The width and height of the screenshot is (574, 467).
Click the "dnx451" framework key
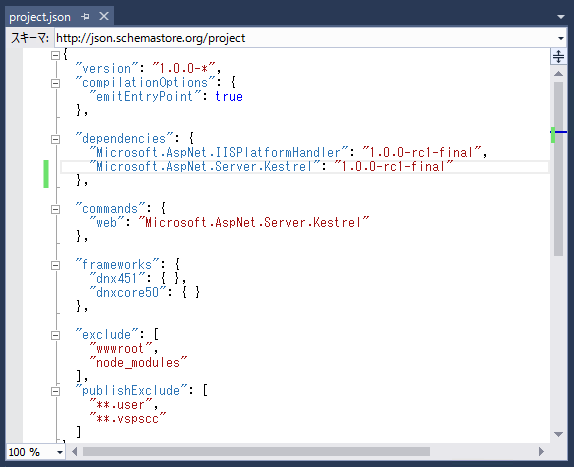[118, 279]
